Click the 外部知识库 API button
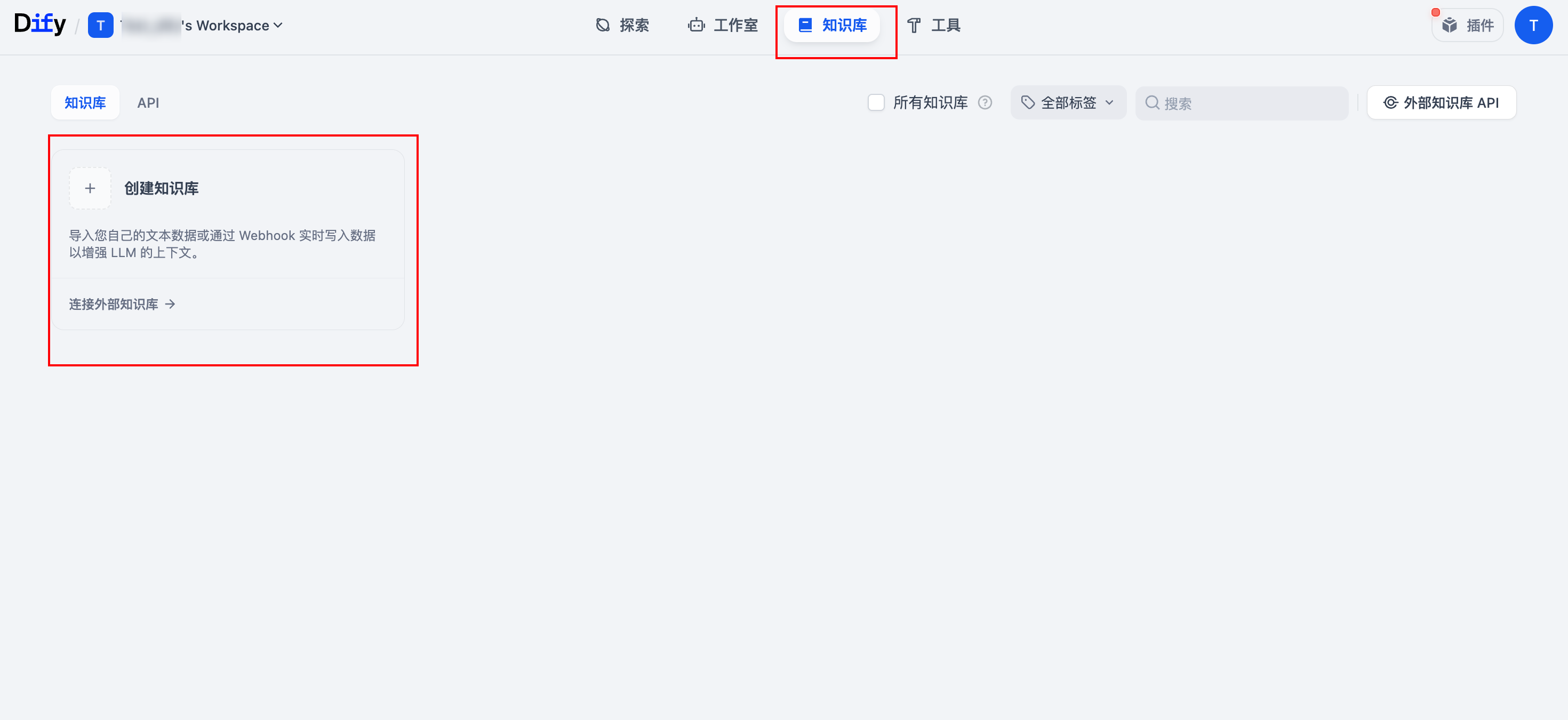 pyautogui.click(x=1442, y=102)
